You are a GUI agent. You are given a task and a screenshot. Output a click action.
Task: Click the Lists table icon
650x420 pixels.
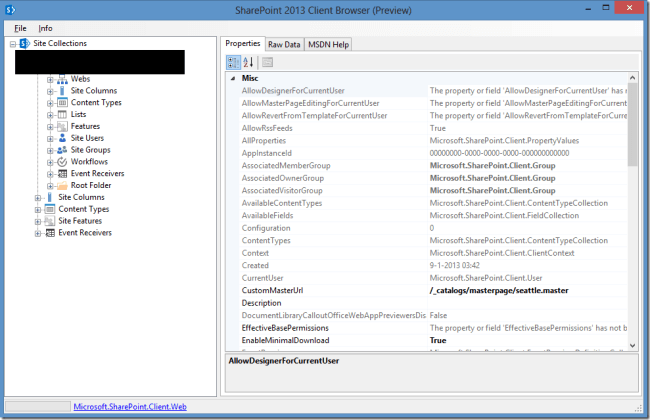click(62, 114)
